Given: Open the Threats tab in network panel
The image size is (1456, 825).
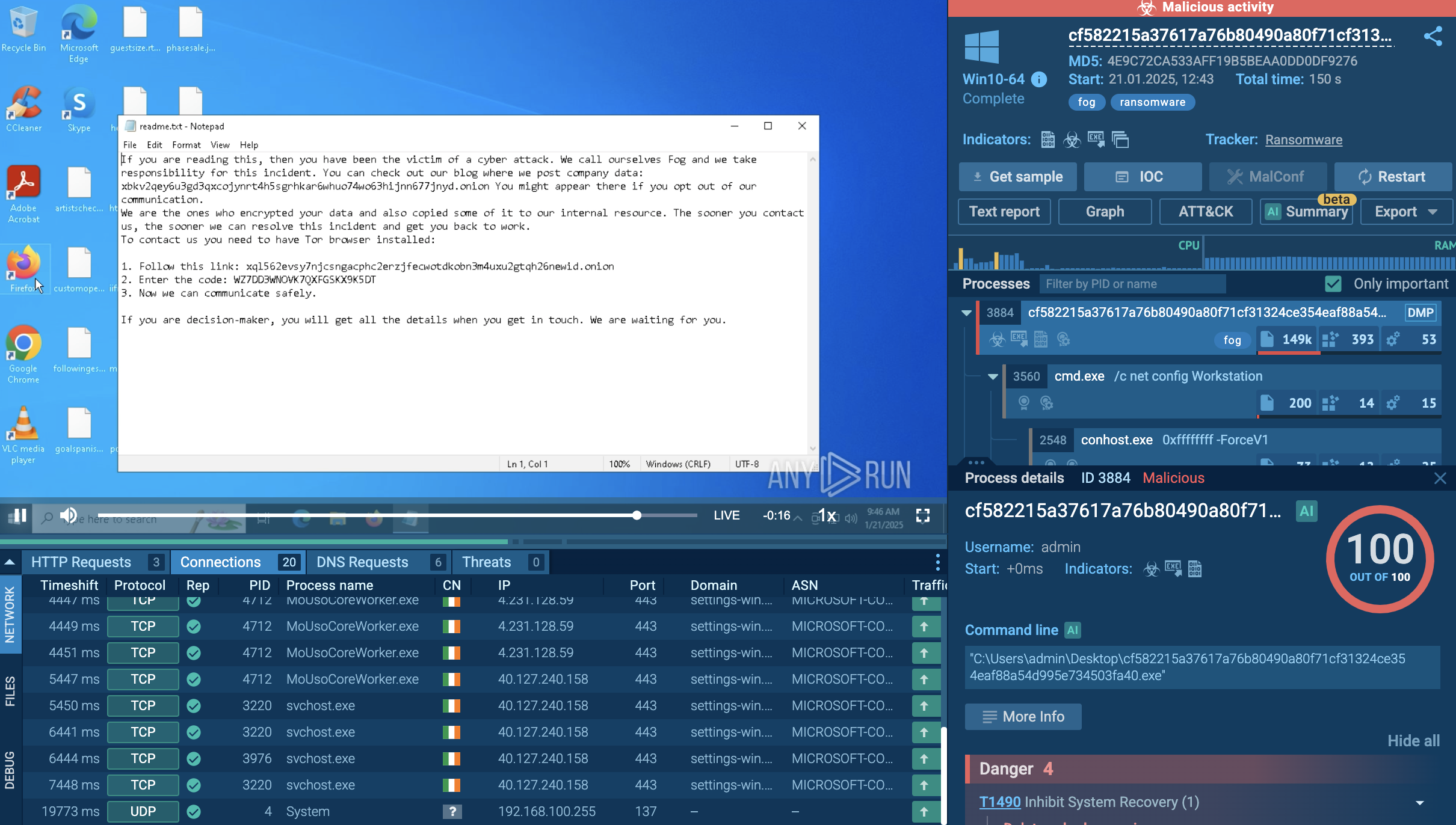Looking at the screenshot, I should (x=487, y=561).
